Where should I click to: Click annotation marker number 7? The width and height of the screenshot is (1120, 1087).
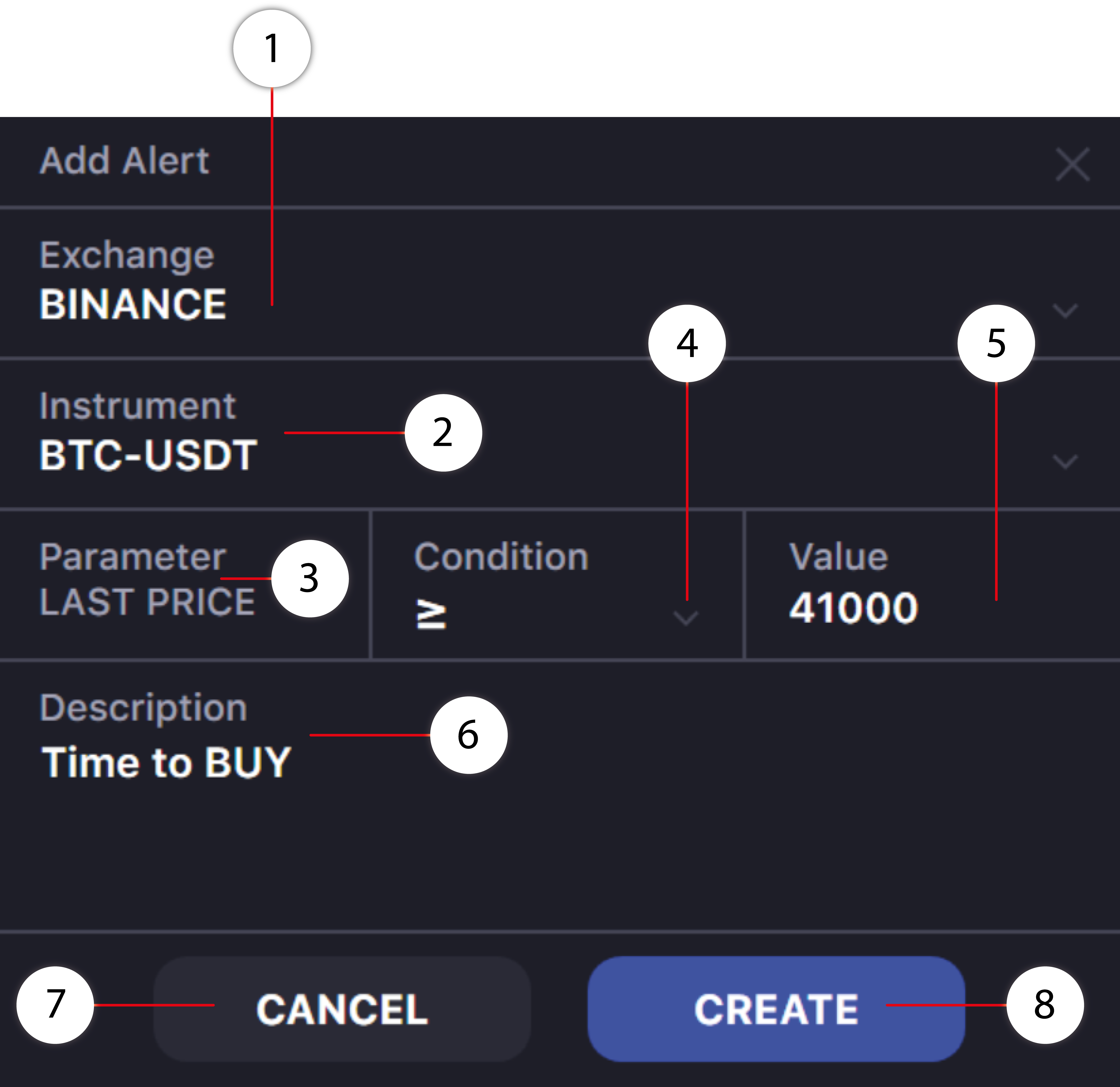tap(55, 1005)
